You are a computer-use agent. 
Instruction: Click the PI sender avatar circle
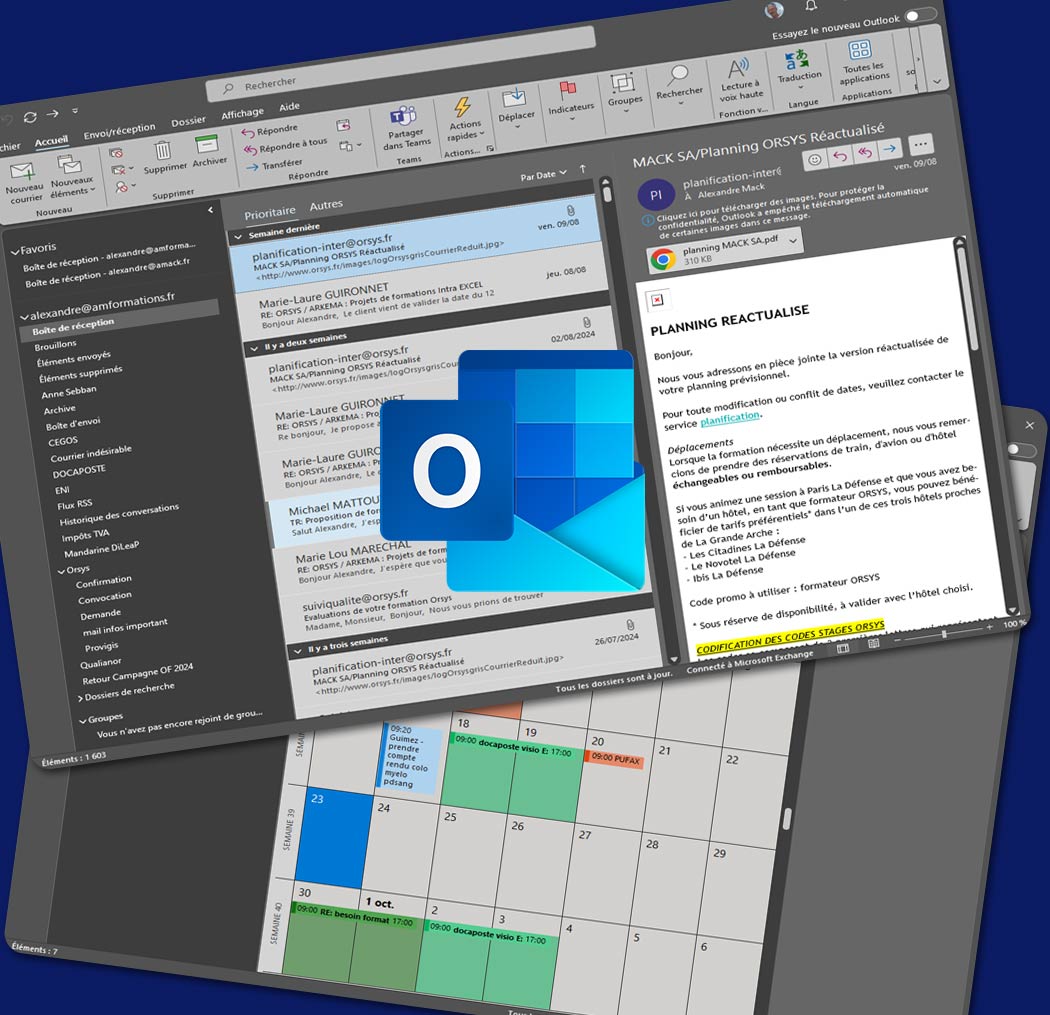(656, 195)
